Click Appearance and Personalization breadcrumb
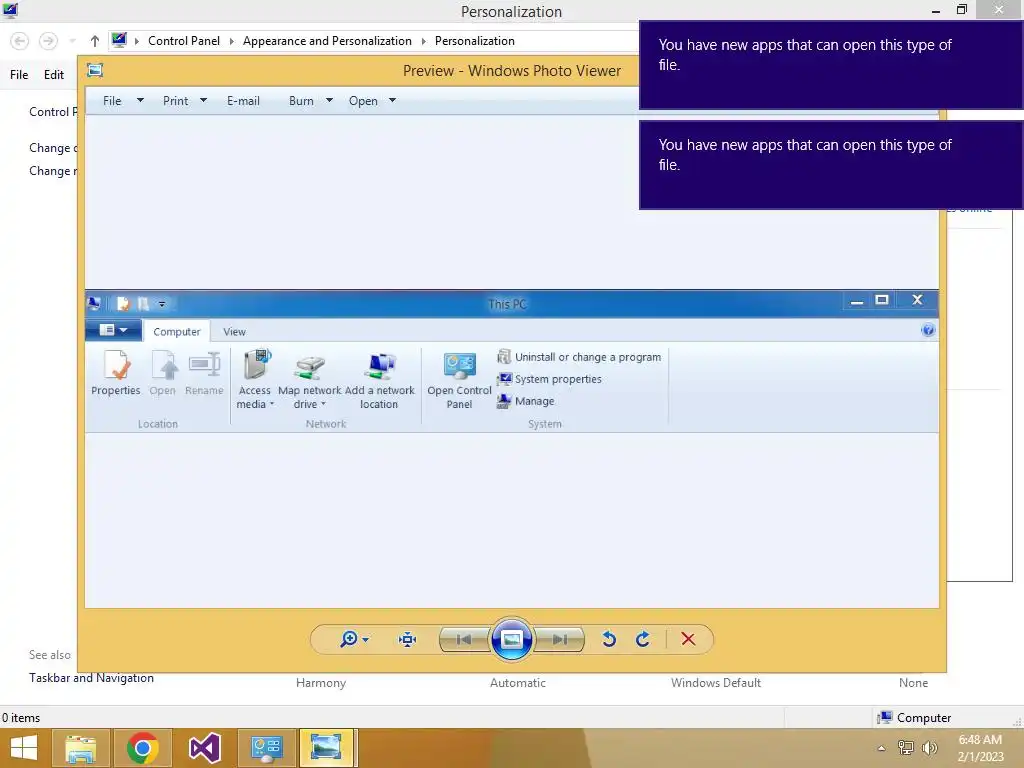The height and width of the screenshot is (768, 1024). [327, 40]
